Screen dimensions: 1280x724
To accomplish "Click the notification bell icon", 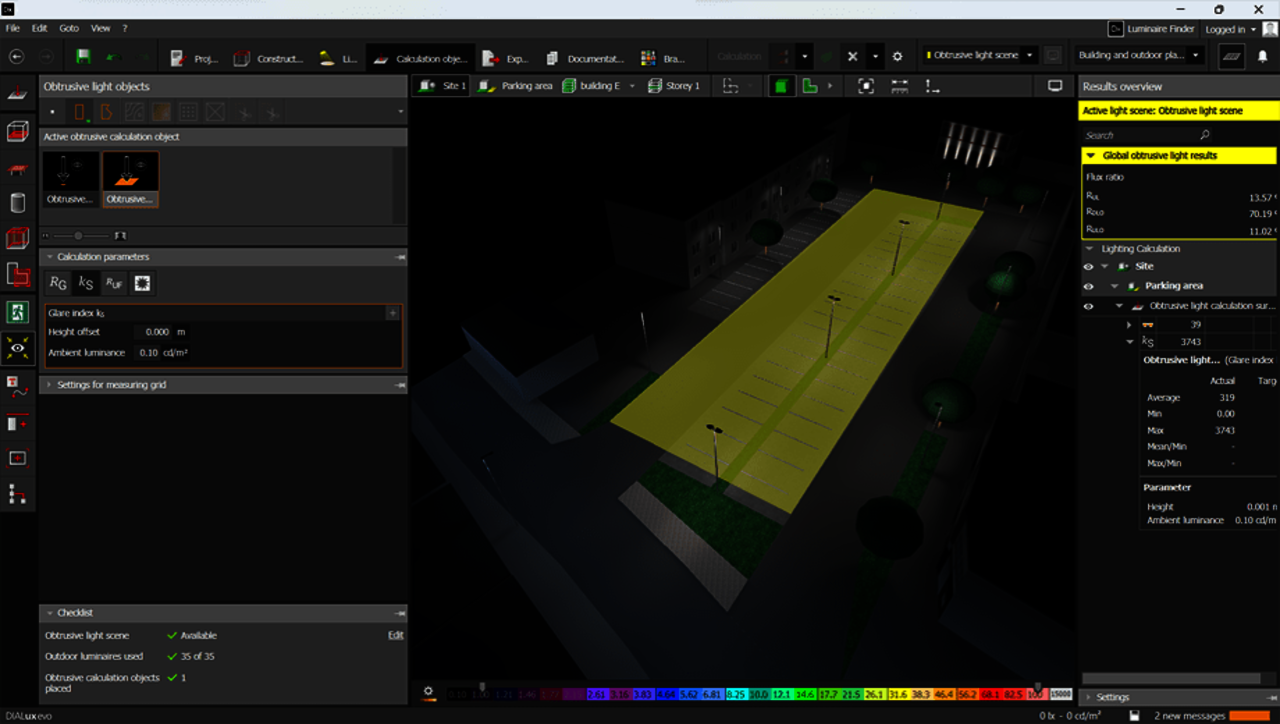I will 1262,57.
